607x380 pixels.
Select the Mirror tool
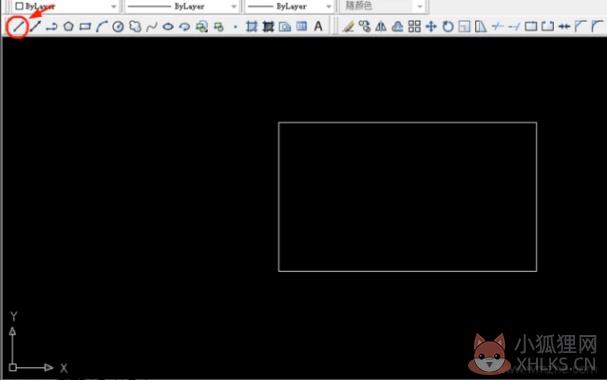pos(381,27)
